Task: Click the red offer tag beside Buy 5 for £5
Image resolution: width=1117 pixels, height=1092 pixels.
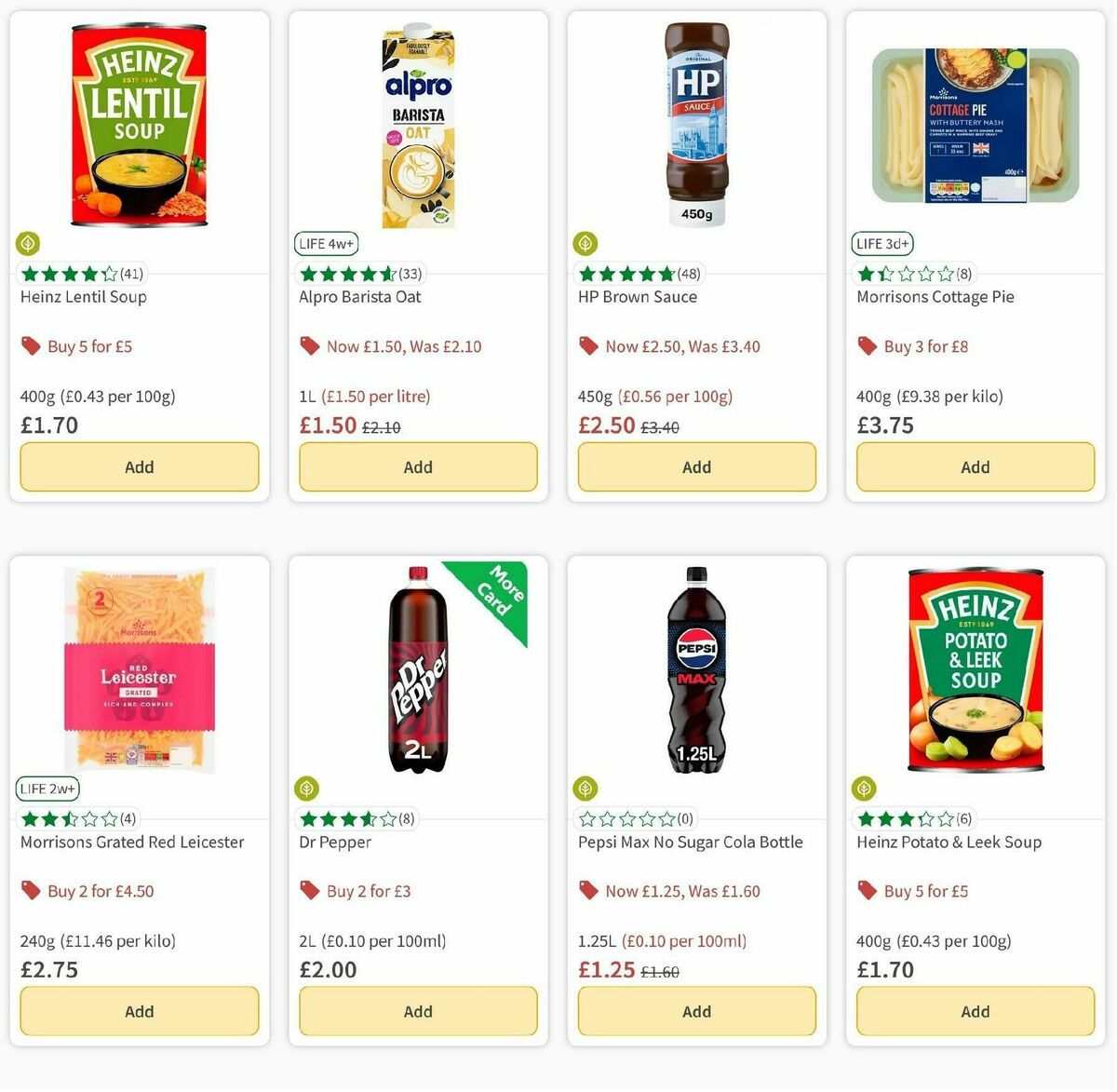Action: click(31, 345)
